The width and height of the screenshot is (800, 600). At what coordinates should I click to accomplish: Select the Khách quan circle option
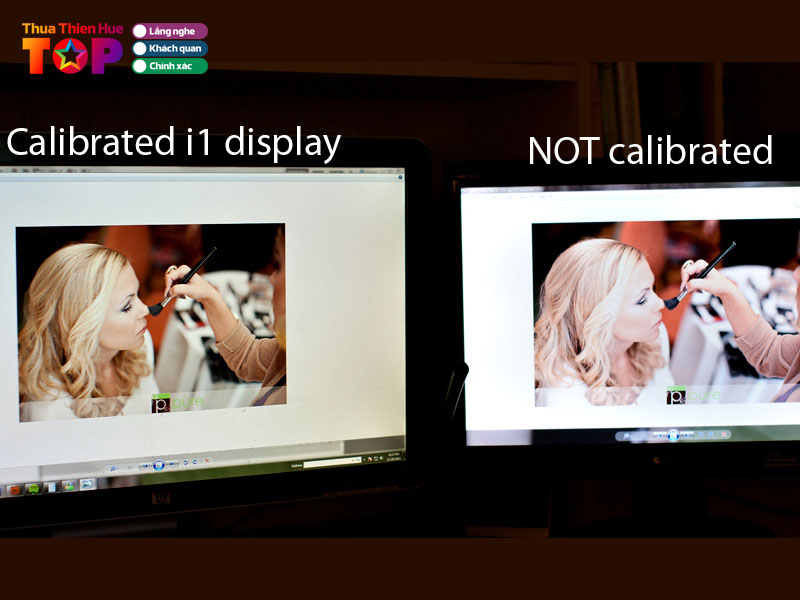[x=140, y=48]
